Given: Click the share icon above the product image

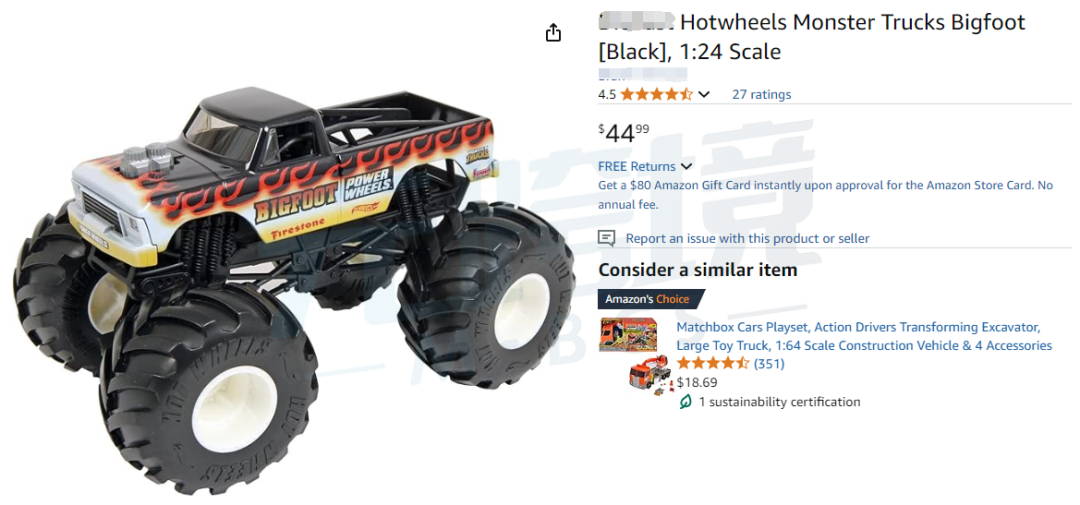Looking at the screenshot, I should [x=553, y=32].
